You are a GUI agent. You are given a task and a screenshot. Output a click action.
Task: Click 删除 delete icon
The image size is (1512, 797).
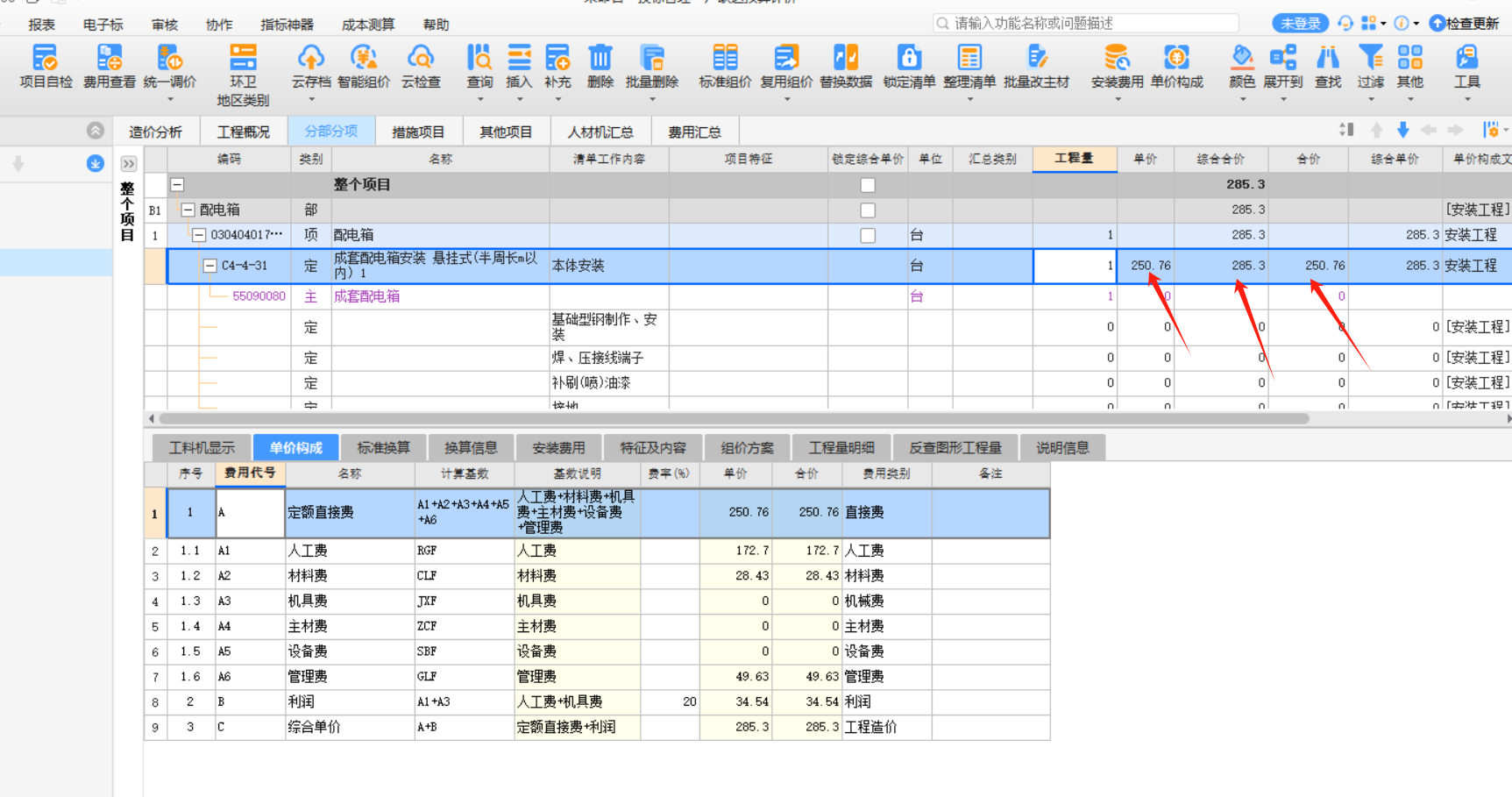(x=600, y=68)
